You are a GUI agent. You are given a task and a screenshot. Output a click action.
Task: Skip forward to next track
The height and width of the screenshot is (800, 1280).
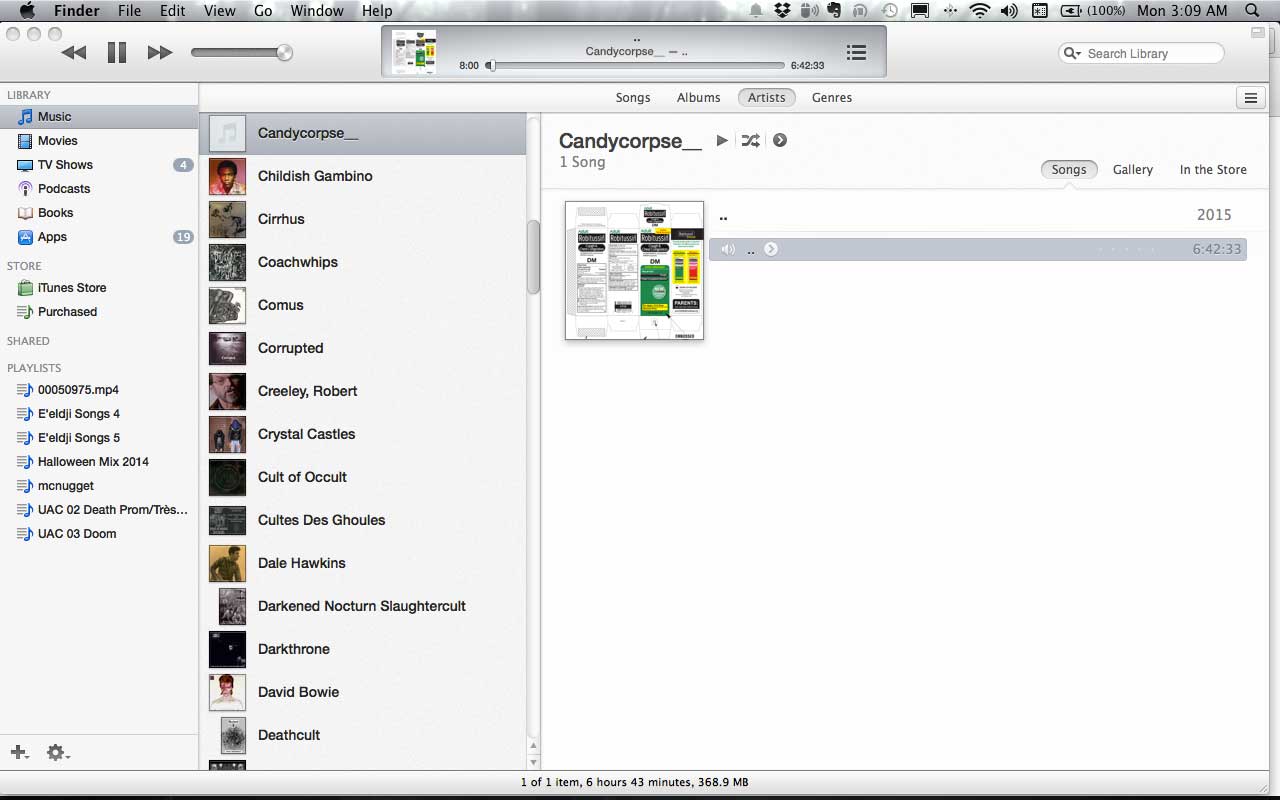(x=160, y=53)
